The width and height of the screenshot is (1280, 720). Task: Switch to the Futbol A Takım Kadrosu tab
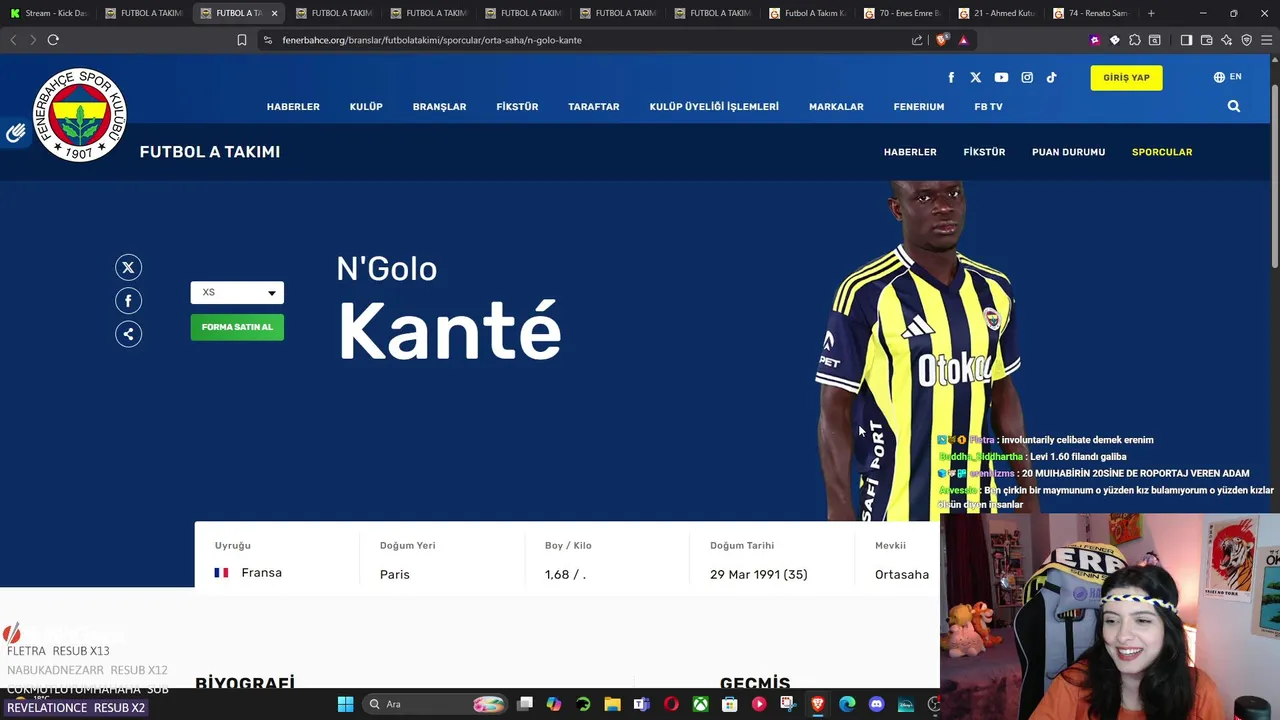[x=806, y=13]
